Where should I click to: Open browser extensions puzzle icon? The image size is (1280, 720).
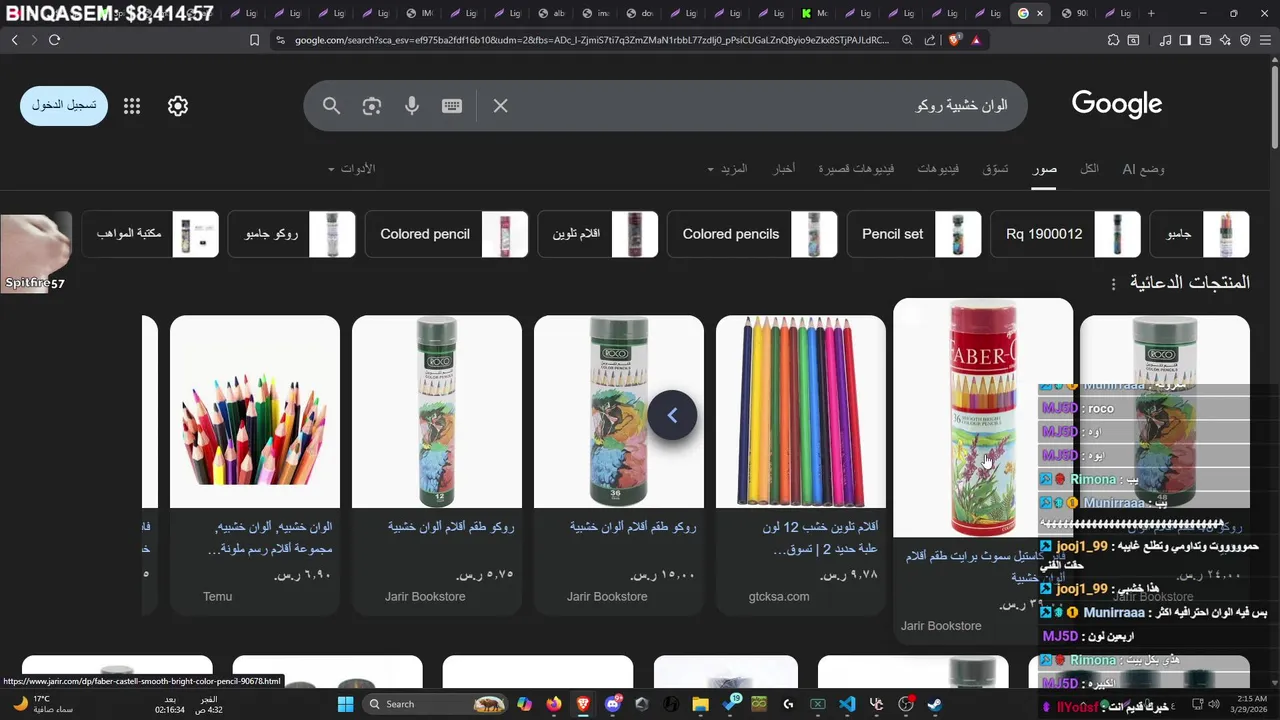point(1113,40)
